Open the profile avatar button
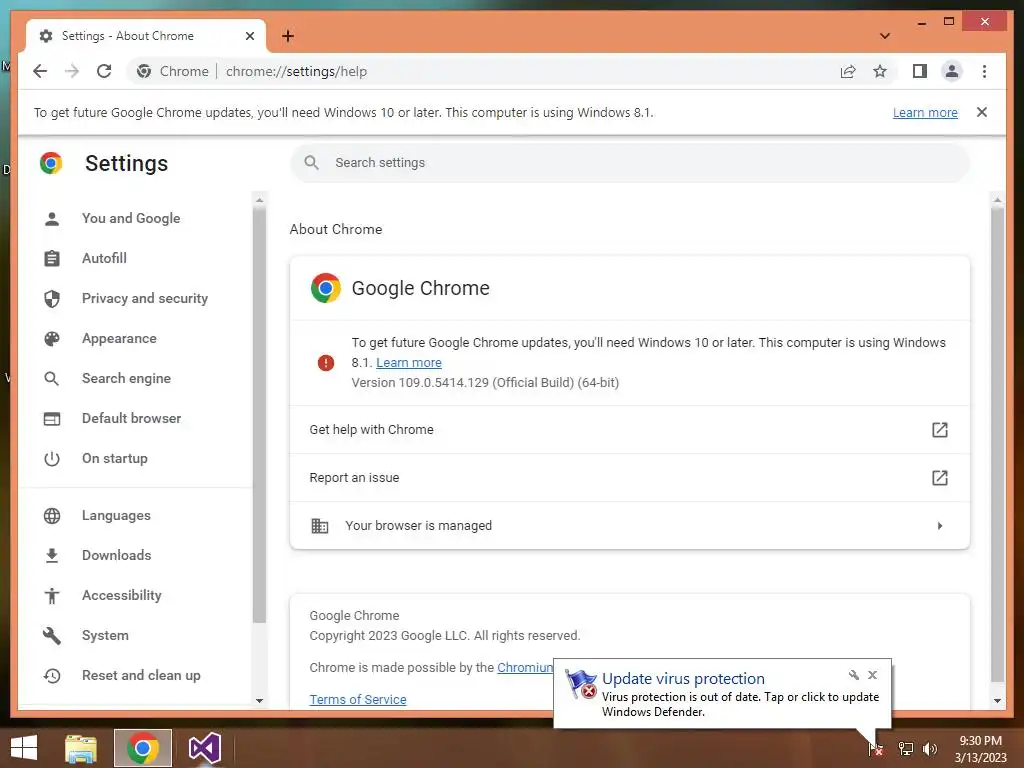 pyautogui.click(x=952, y=71)
